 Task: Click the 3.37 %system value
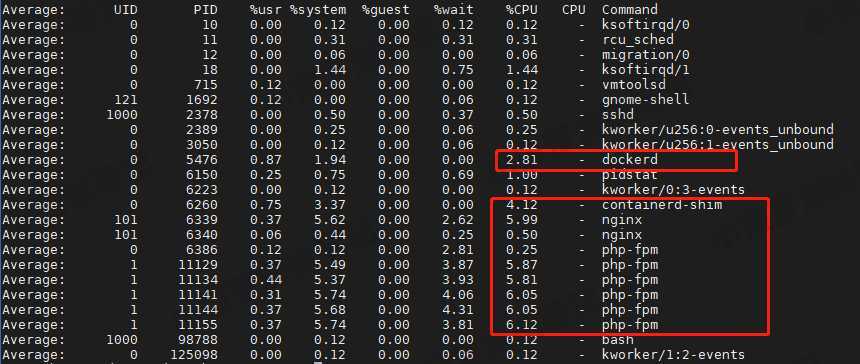click(x=330, y=204)
